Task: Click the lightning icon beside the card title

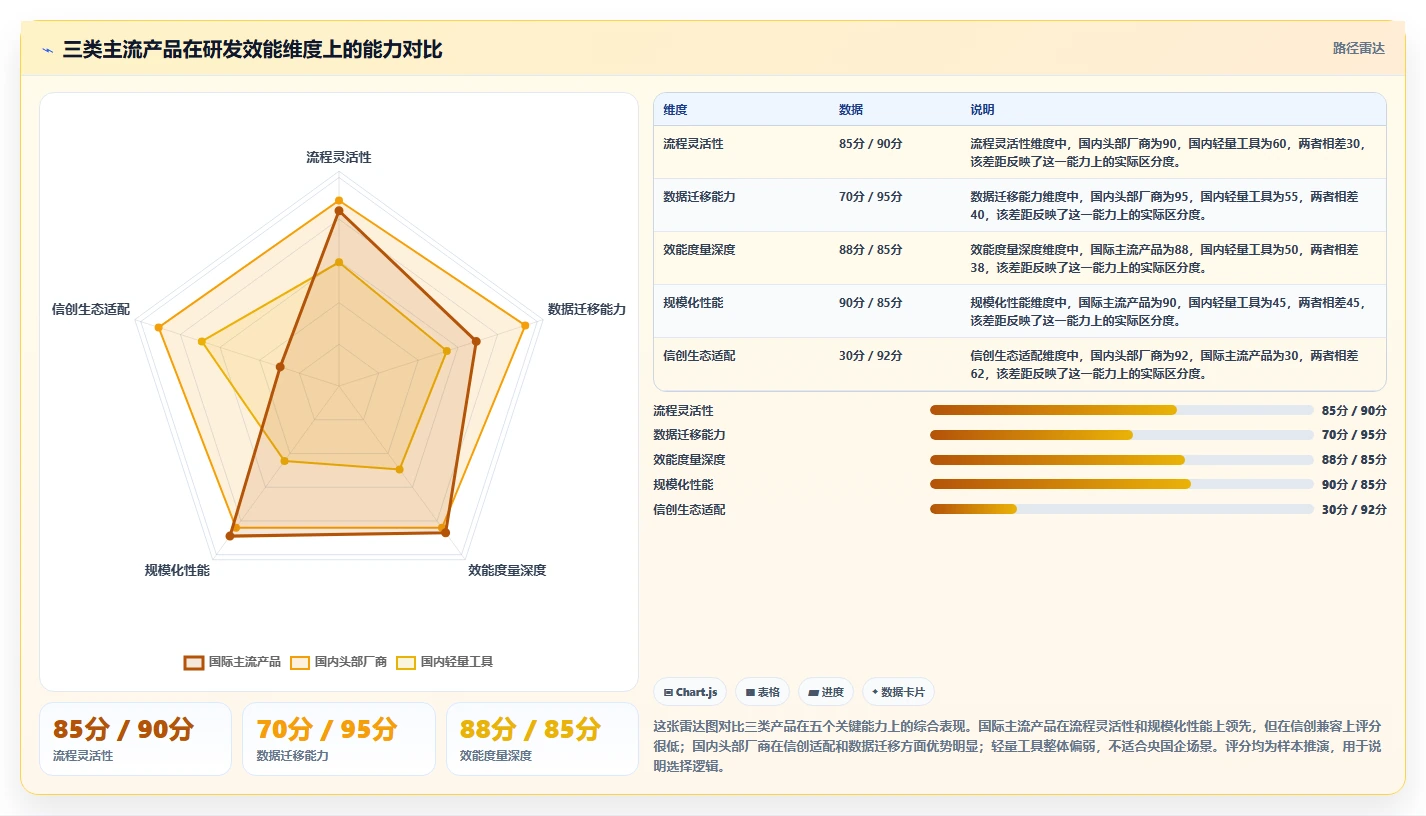Action: coord(47,50)
